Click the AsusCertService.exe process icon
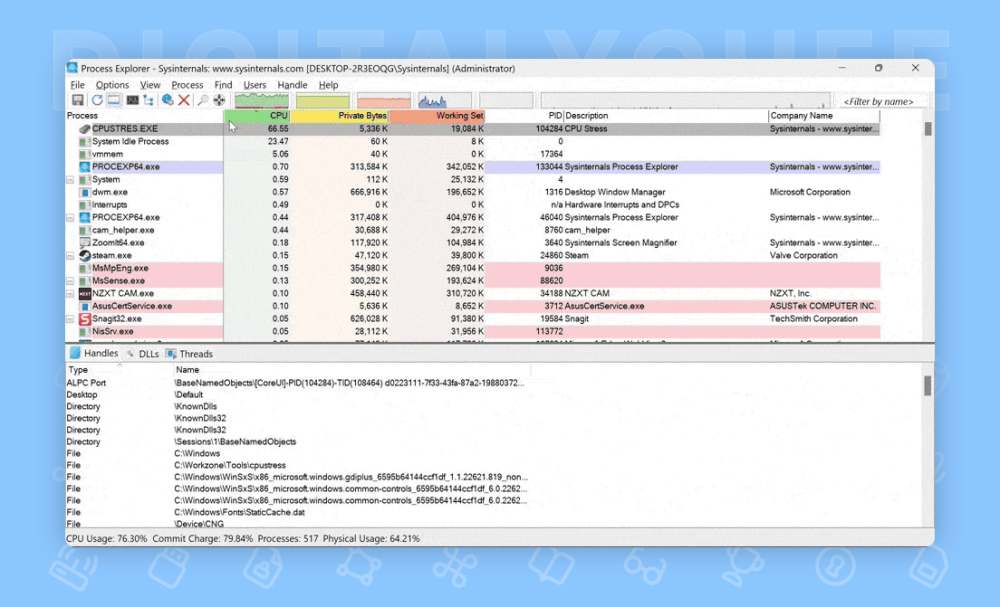 tap(85, 307)
